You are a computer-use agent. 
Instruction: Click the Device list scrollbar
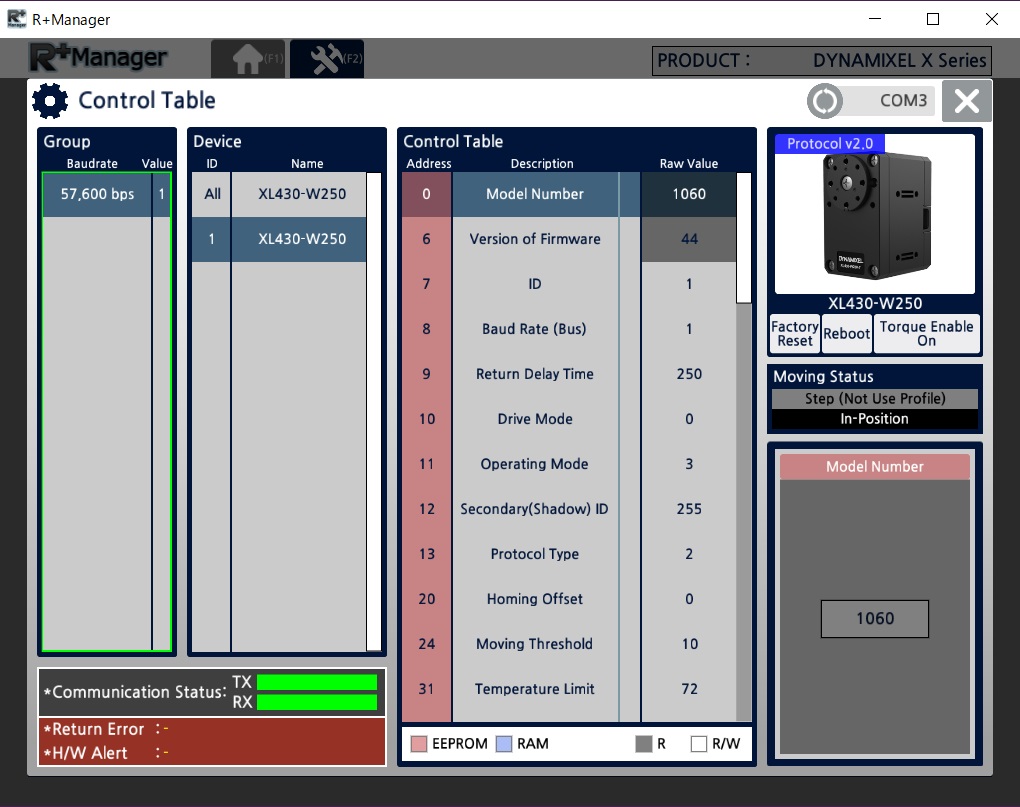(x=373, y=412)
